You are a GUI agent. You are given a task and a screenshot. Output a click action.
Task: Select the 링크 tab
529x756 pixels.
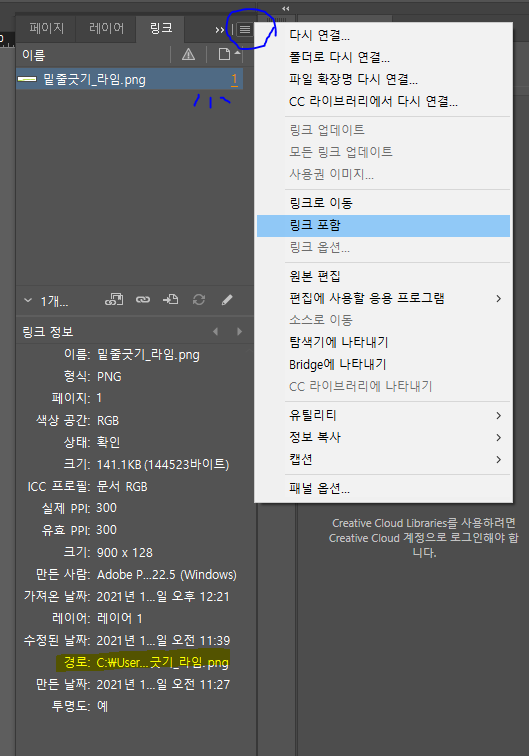pyautogui.click(x=161, y=28)
